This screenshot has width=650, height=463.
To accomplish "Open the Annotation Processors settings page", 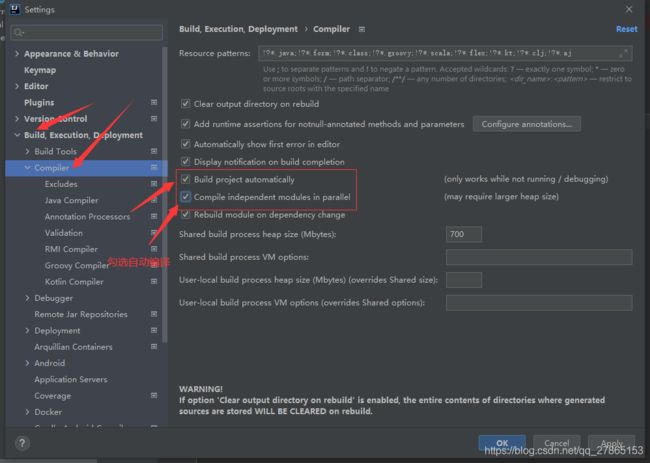I will pyautogui.click(x=86, y=216).
